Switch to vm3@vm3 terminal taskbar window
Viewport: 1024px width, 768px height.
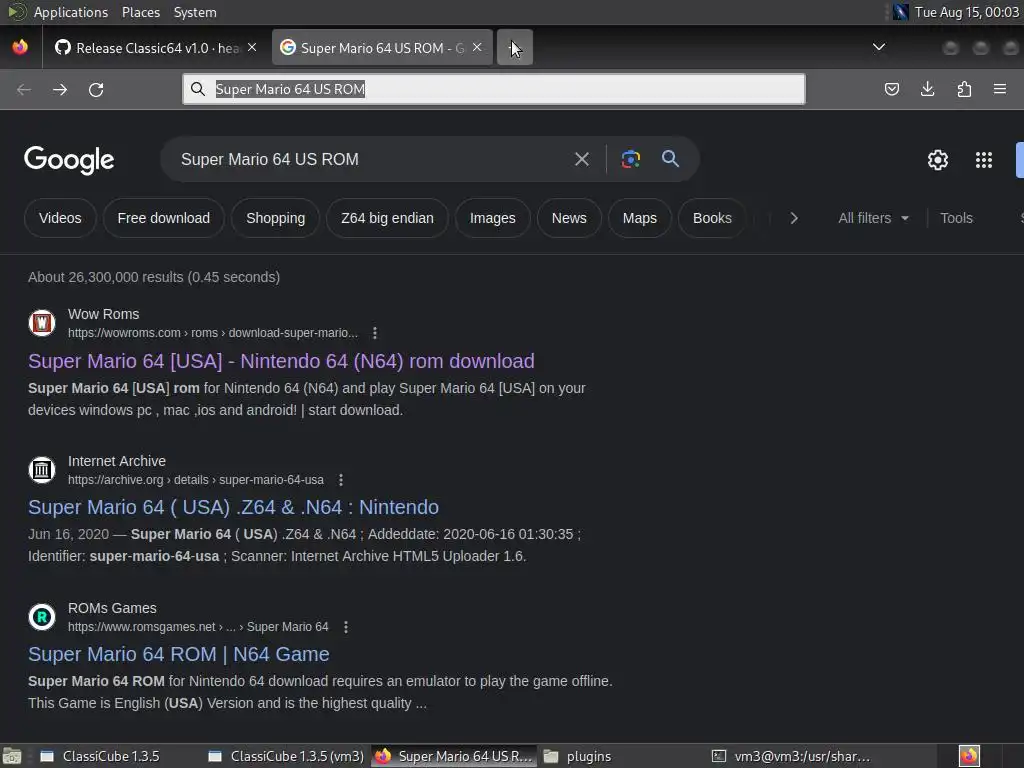click(x=792, y=756)
